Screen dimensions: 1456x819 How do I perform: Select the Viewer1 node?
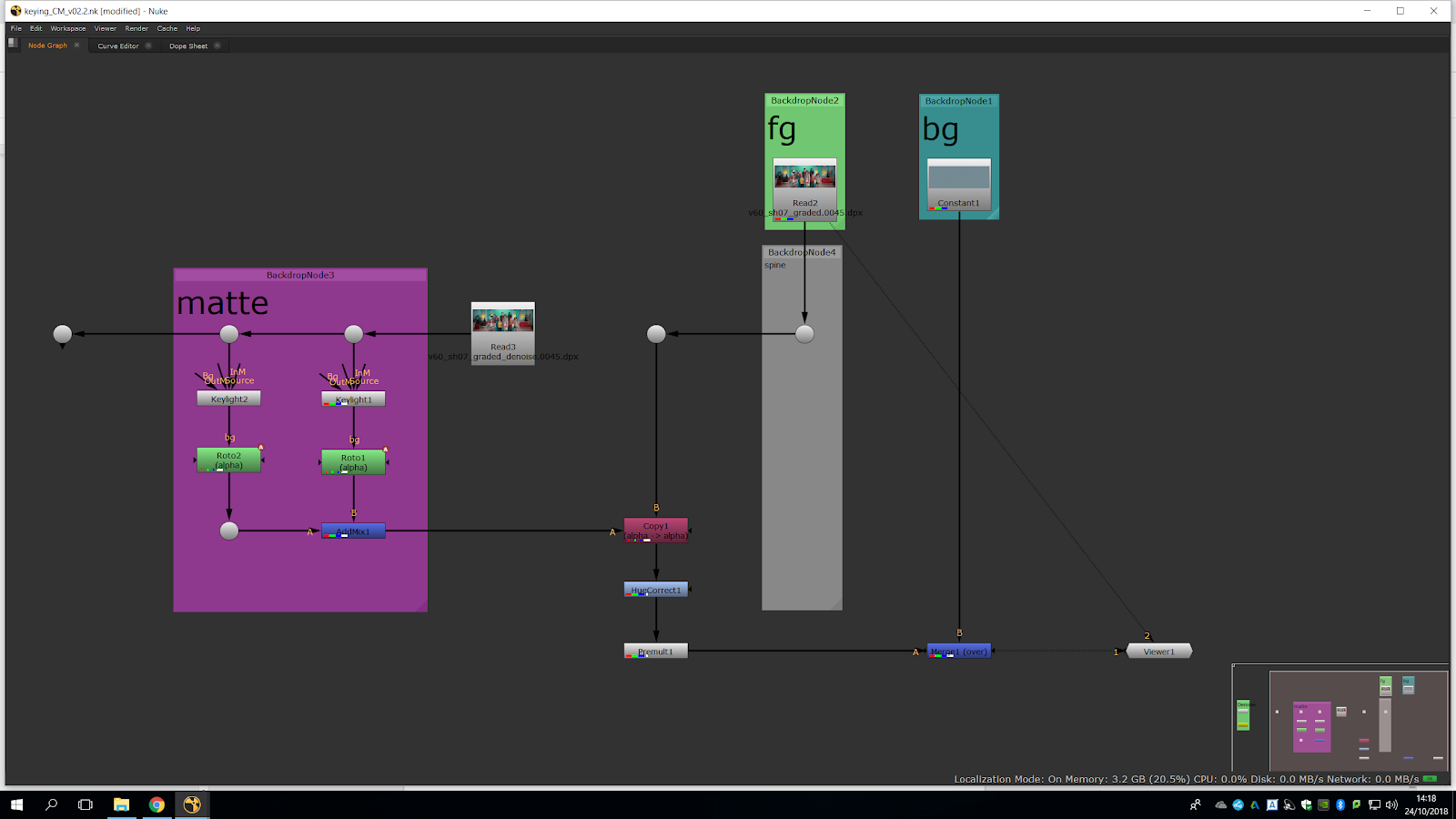(x=1158, y=651)
